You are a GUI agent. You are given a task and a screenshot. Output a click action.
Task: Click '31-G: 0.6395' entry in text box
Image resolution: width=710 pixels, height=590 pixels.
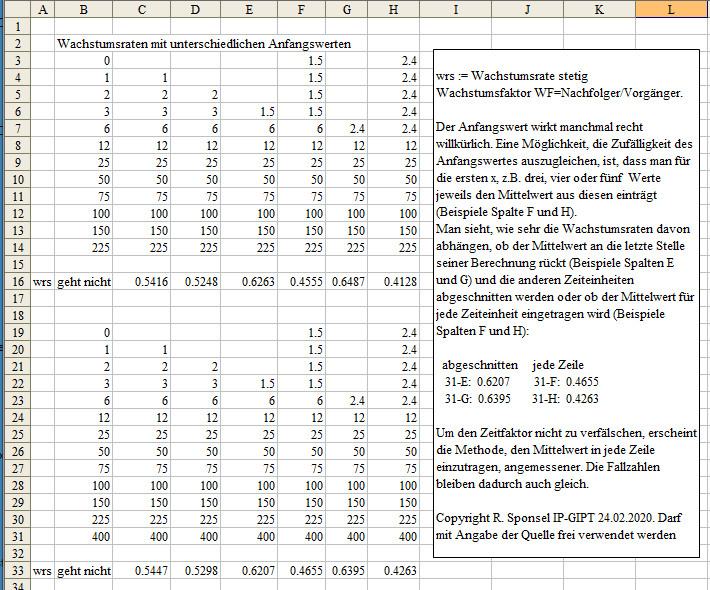pos(477,398)
